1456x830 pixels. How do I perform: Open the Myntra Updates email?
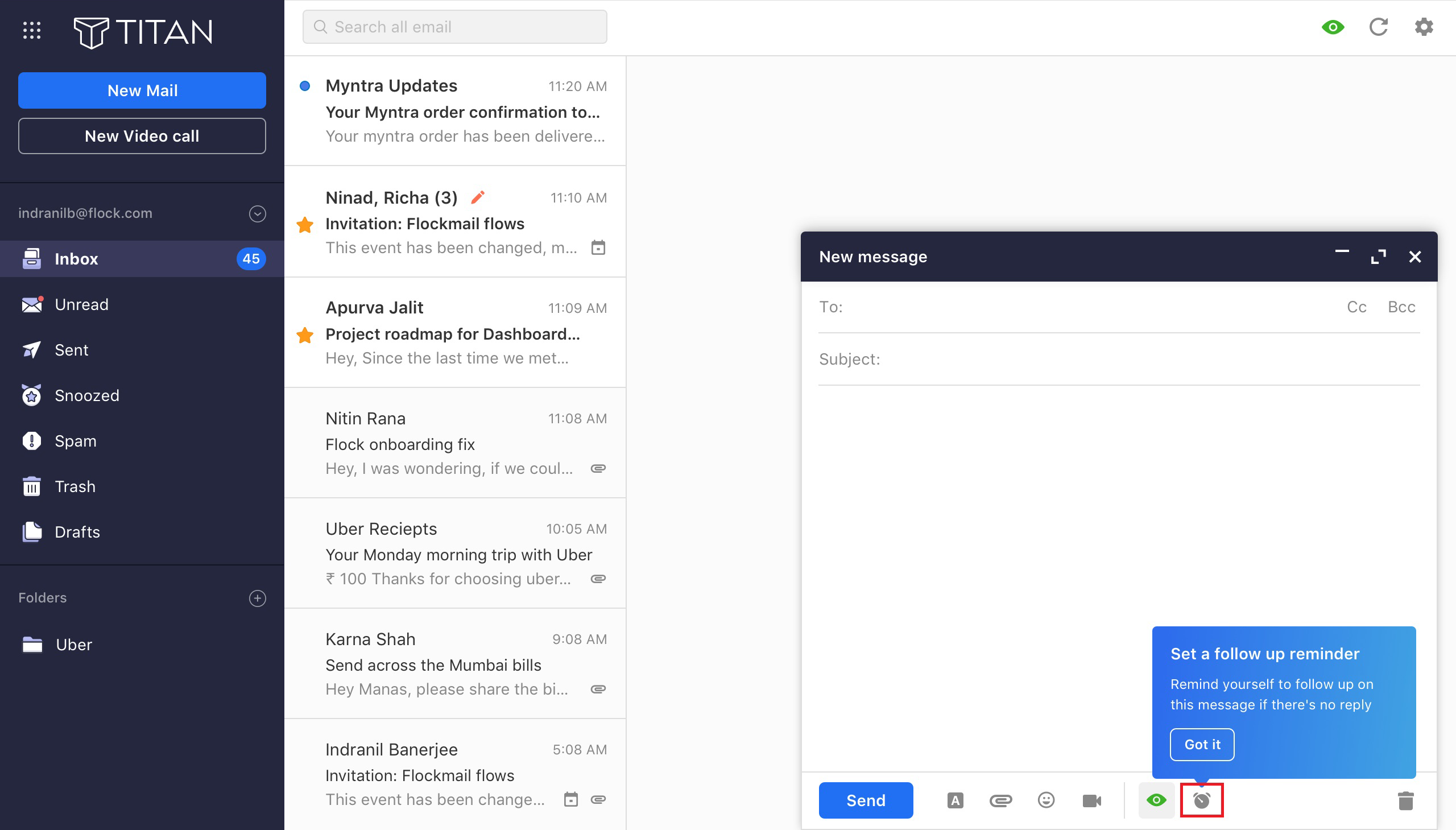(455, 110)
